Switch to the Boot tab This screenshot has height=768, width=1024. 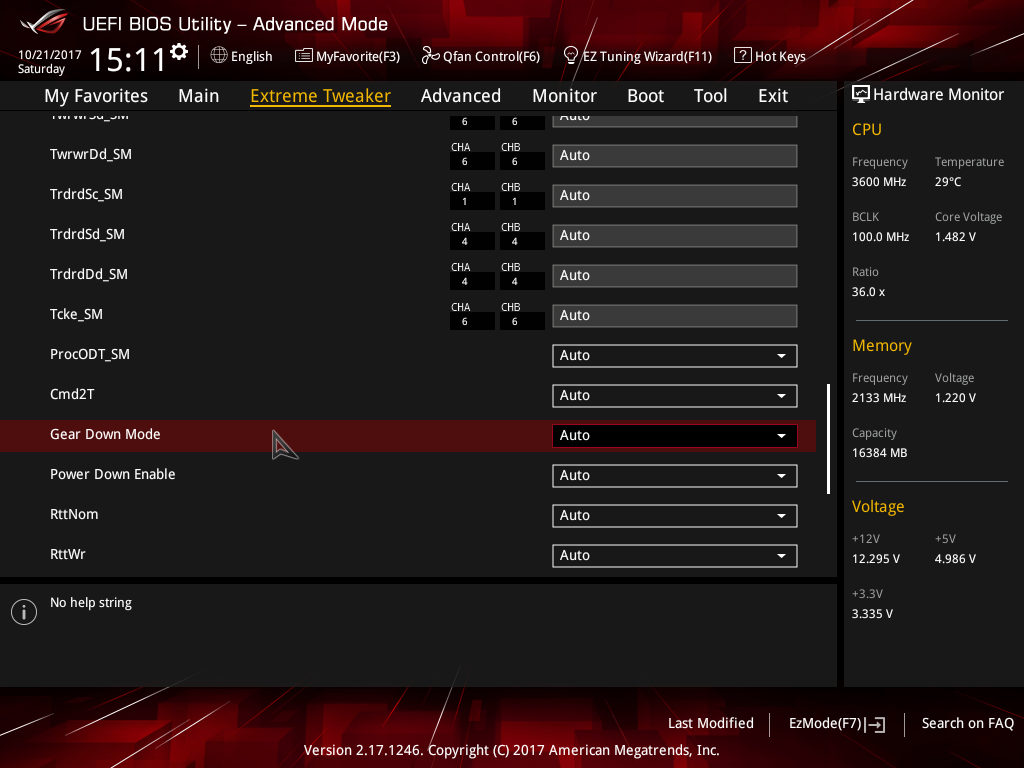point(645,96)
